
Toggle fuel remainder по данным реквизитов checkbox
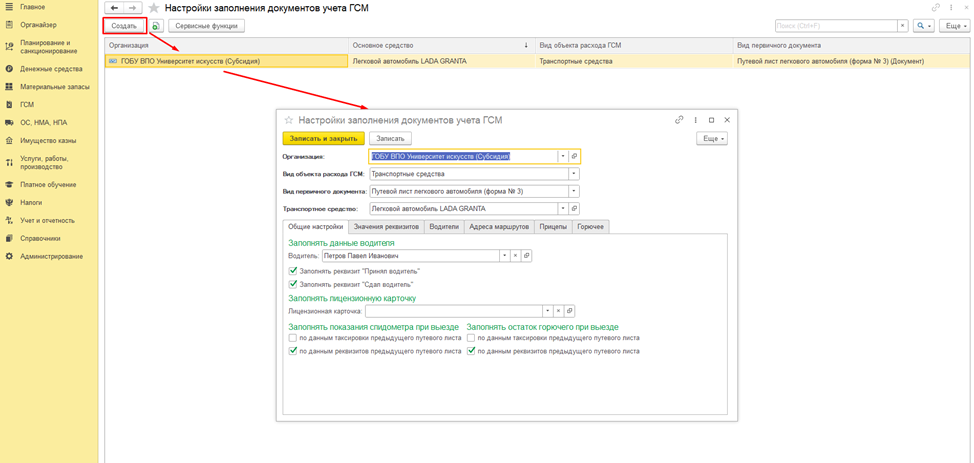pyautogui.click(x=471, y=351)
